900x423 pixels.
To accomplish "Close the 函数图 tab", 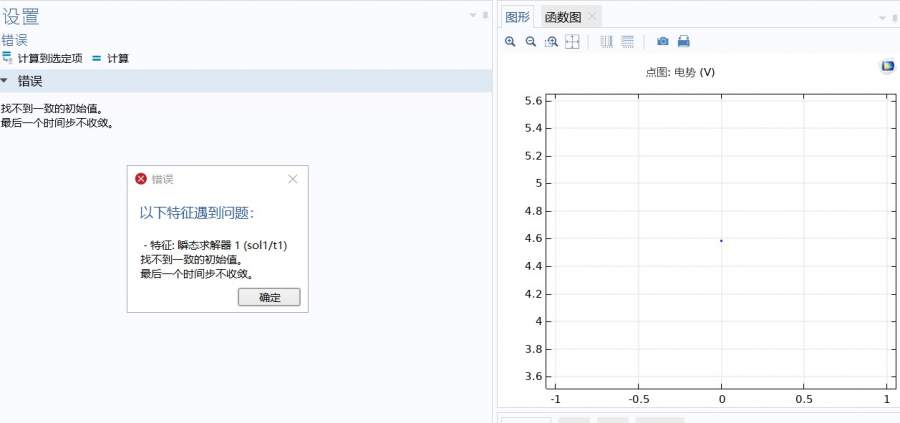I will click(592, 17).
